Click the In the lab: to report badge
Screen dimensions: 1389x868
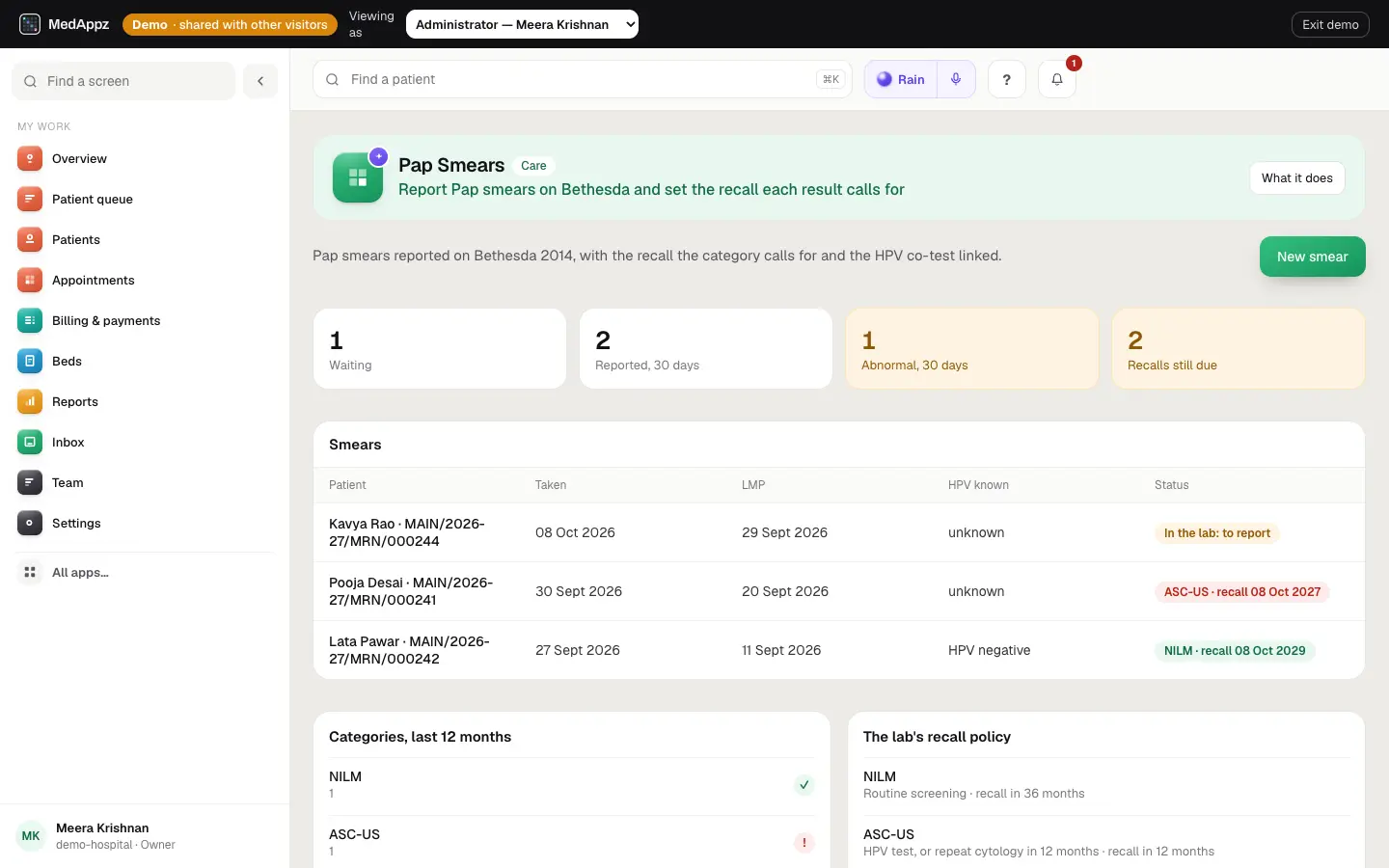pyautogui.click(x=1217, y=533)
